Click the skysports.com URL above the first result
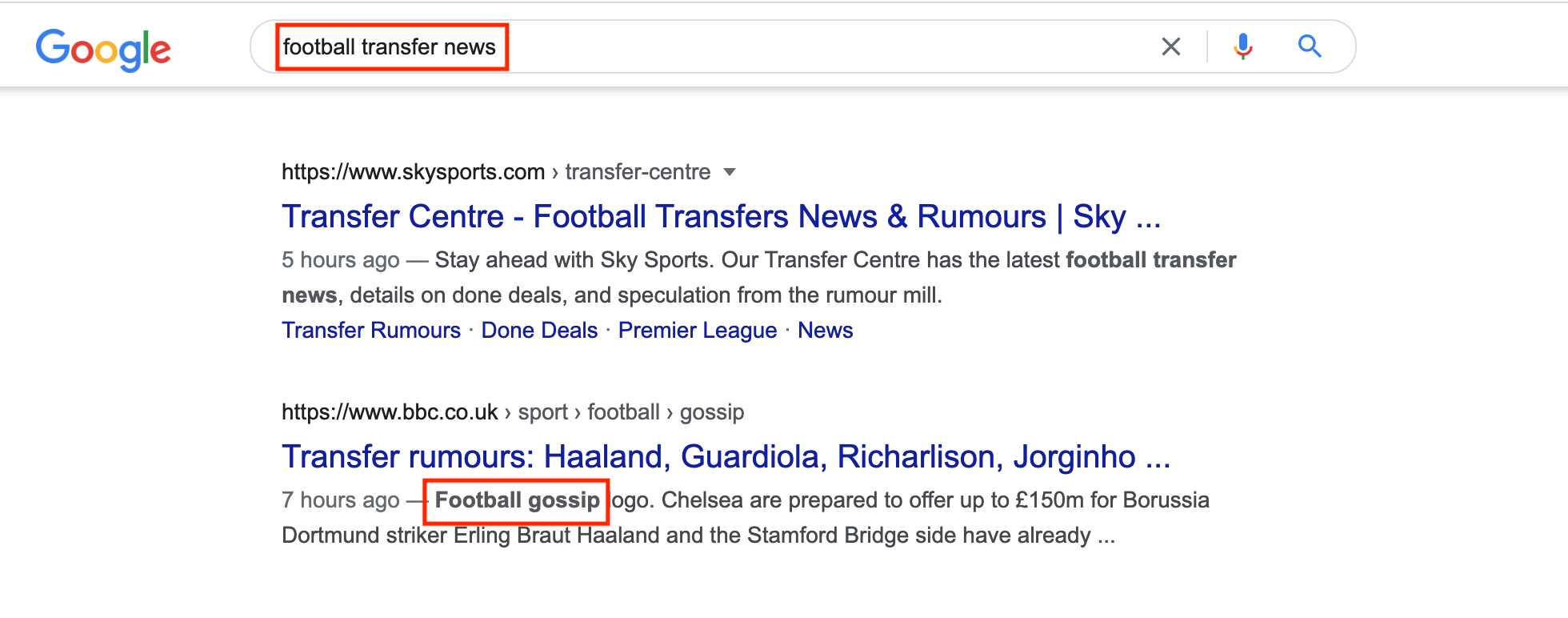The width and height of the screenshot is (1568, 618). coord(413,172)
